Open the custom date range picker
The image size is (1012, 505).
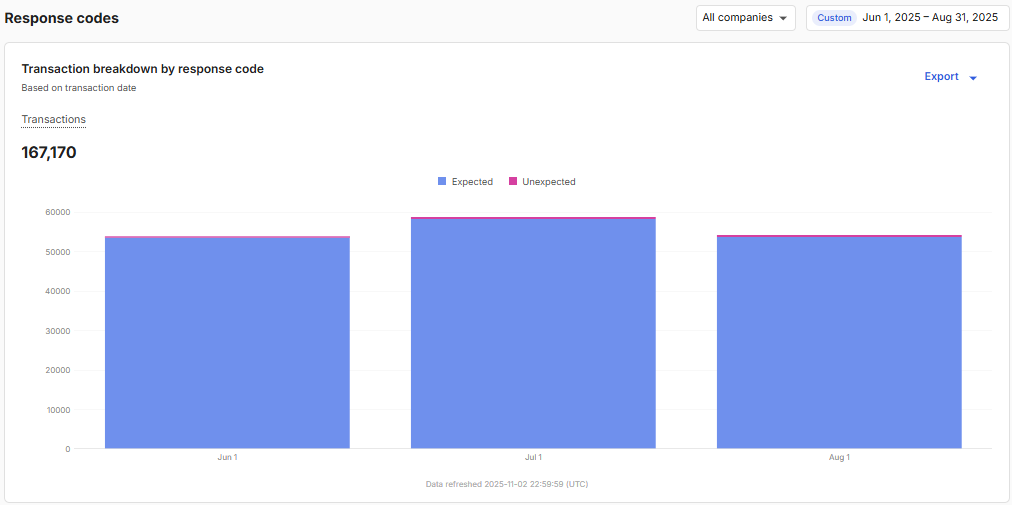tap(907, 18)
